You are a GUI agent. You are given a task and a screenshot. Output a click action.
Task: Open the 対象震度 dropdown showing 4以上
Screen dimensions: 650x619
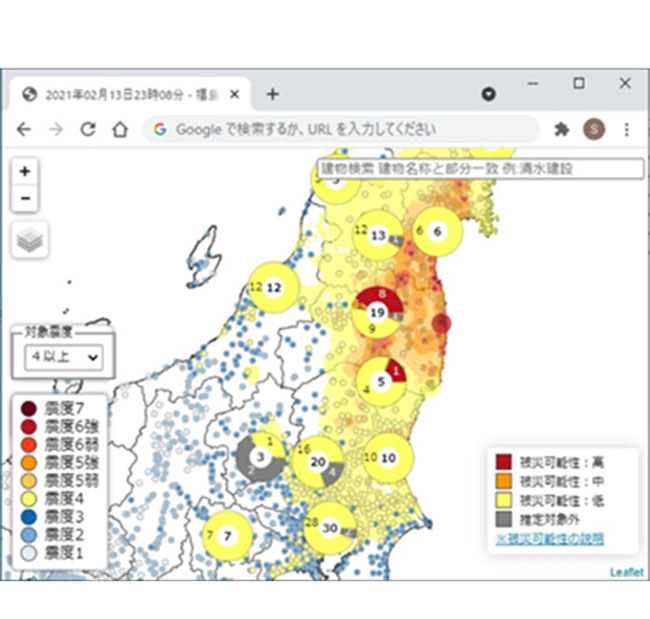coord(64,357)
